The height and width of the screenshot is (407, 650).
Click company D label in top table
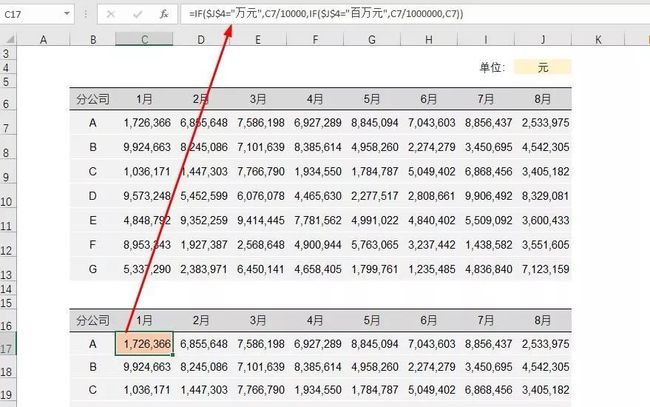(x=93, y=196)
